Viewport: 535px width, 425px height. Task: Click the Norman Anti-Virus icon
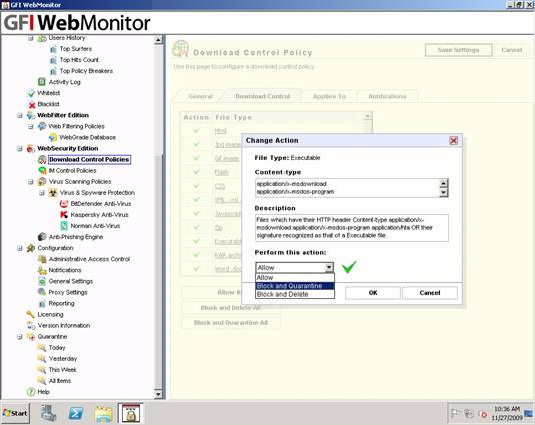64,226
